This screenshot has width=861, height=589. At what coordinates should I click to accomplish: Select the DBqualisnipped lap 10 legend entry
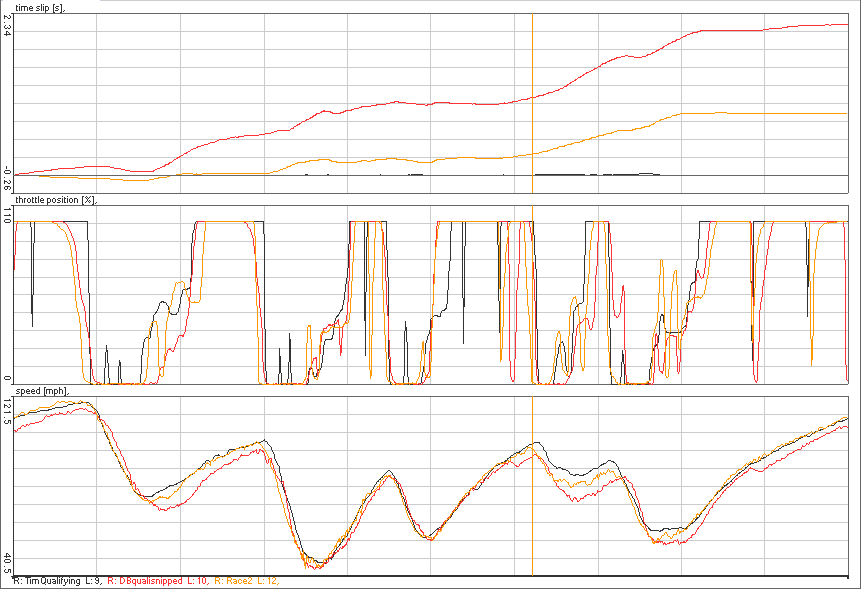tap(157, 581)
